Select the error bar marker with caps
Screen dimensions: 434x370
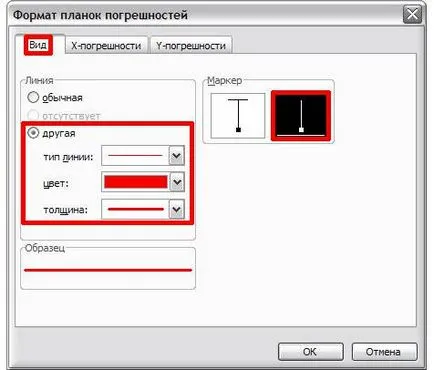[x=238, y=115]
